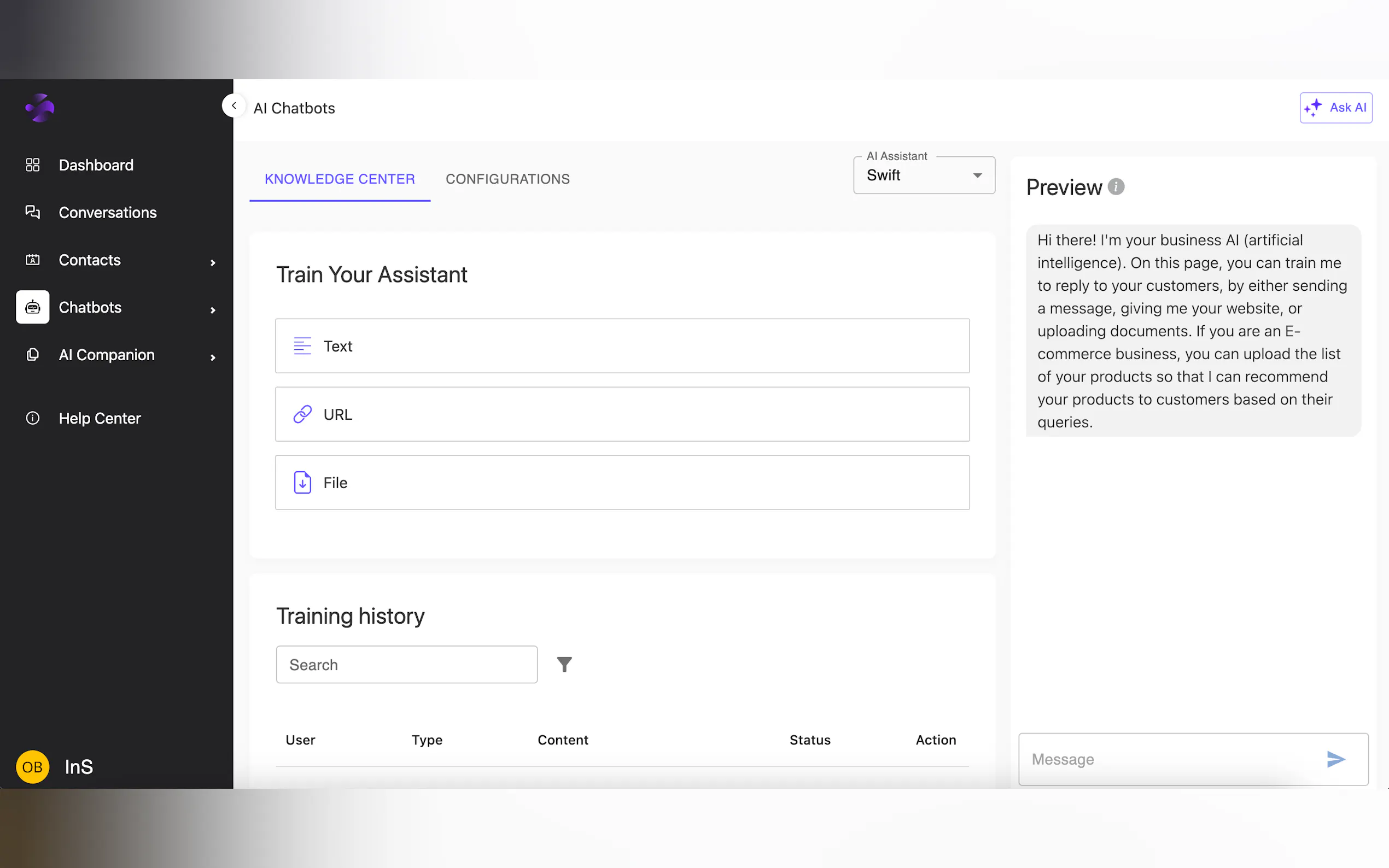
Task: Click the Training history Search field
Action: point(406,664)
